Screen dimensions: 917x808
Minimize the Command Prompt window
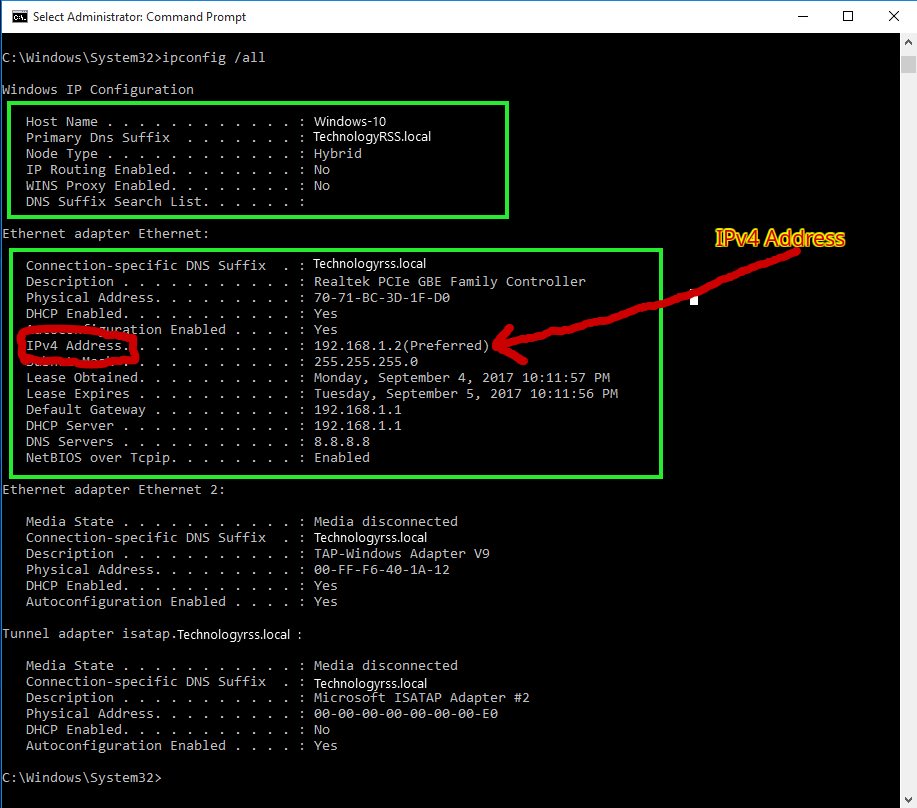pos(803,16)
